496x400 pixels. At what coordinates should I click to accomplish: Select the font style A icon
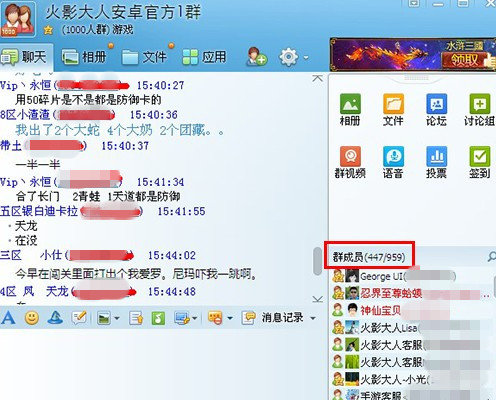[x=8, y=318]
